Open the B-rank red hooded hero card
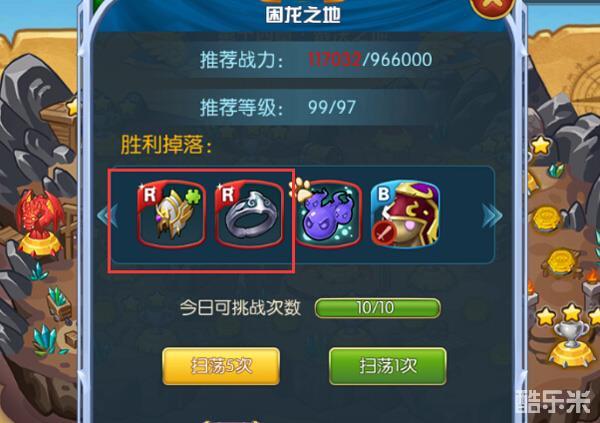The height and width of the screenshot is (423, 600). pos(406,215)
